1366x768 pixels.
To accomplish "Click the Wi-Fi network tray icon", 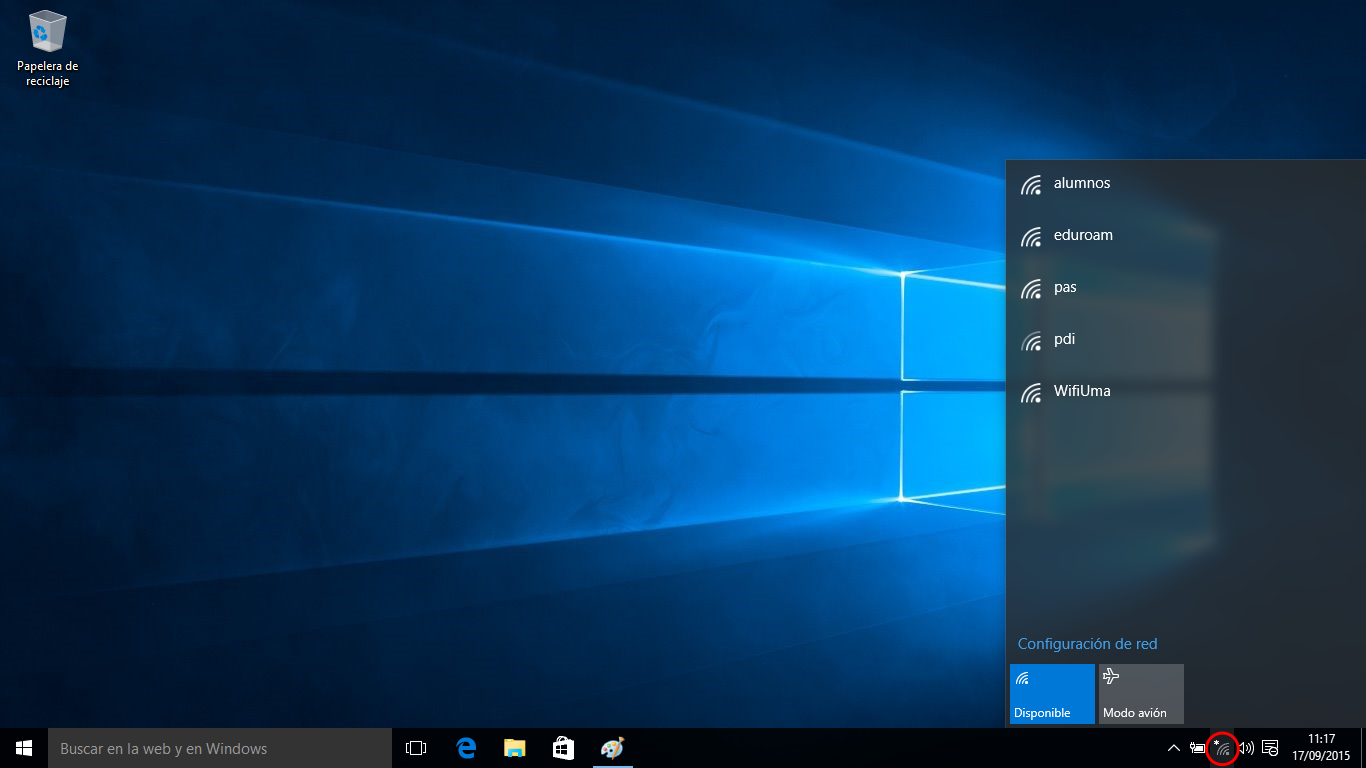I will coord(1222,748).
